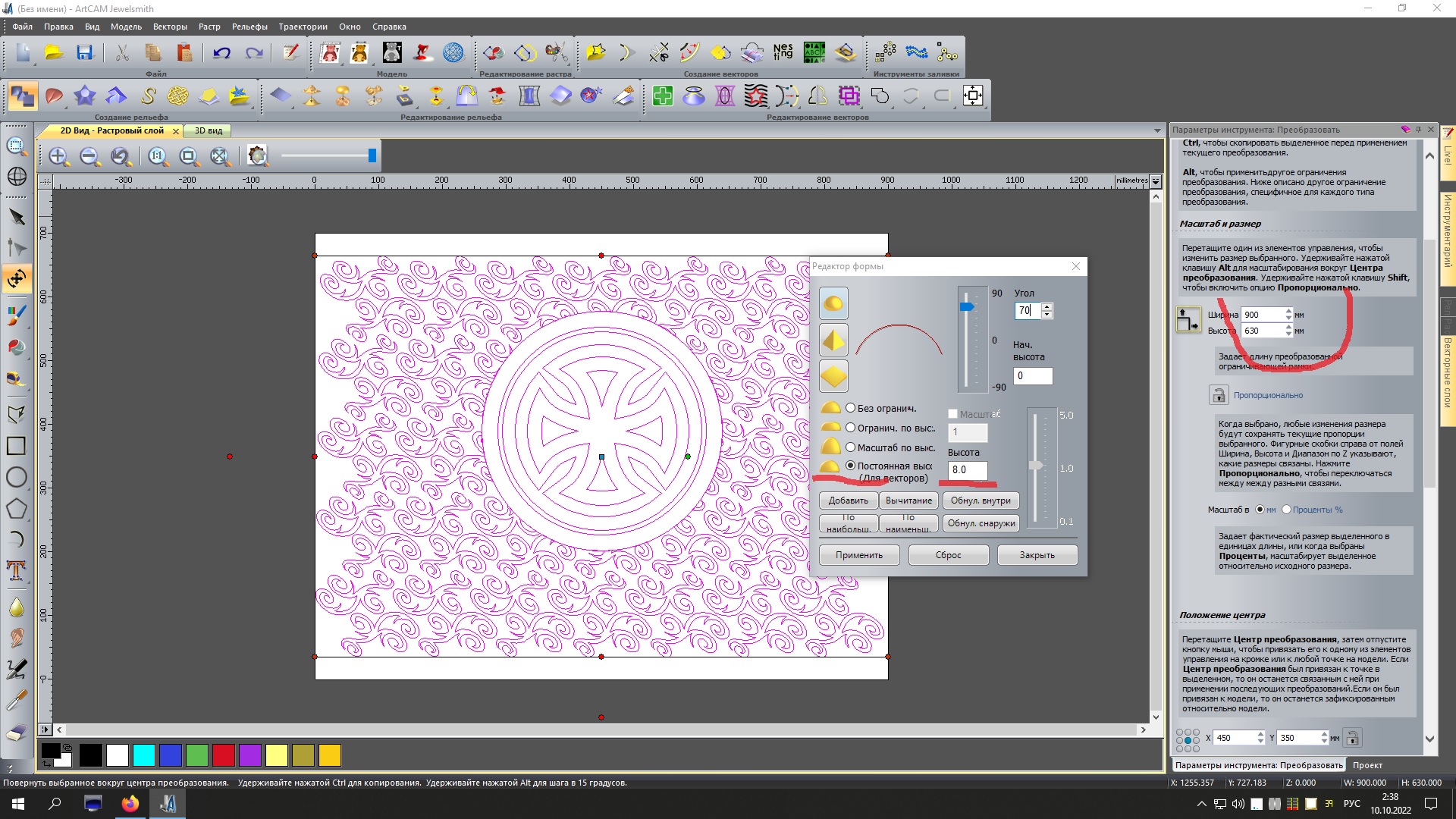Screen dimensions: 1456x819
Task: Select the Без огранич. radio option
Action: 851,408
